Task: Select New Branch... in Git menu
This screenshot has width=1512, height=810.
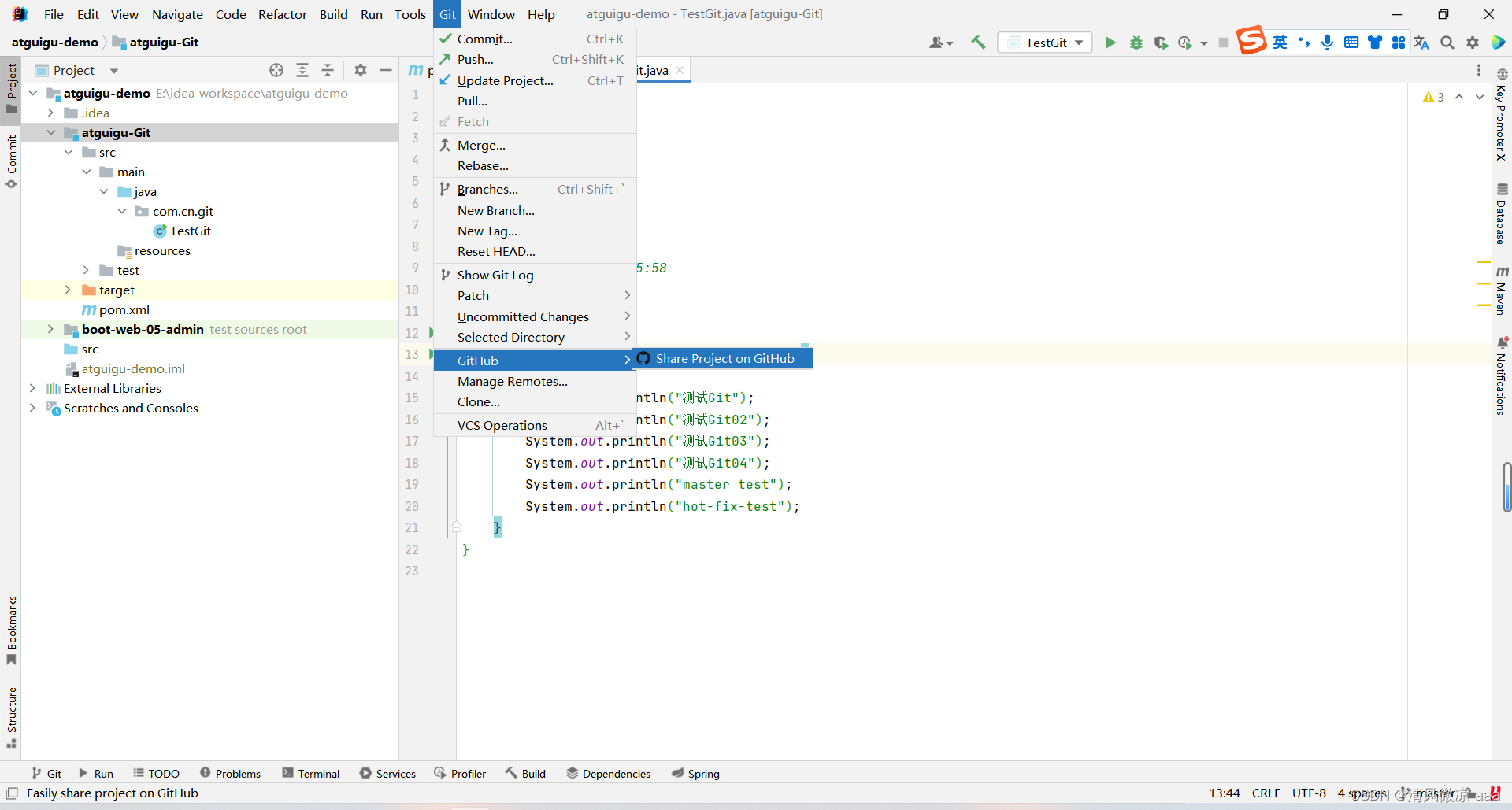Action: tap(535, 210)
